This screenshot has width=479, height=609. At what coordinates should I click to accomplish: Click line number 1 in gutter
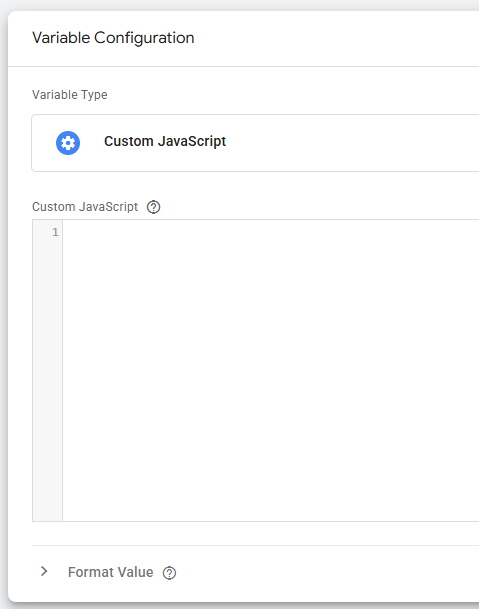[55, 232]
